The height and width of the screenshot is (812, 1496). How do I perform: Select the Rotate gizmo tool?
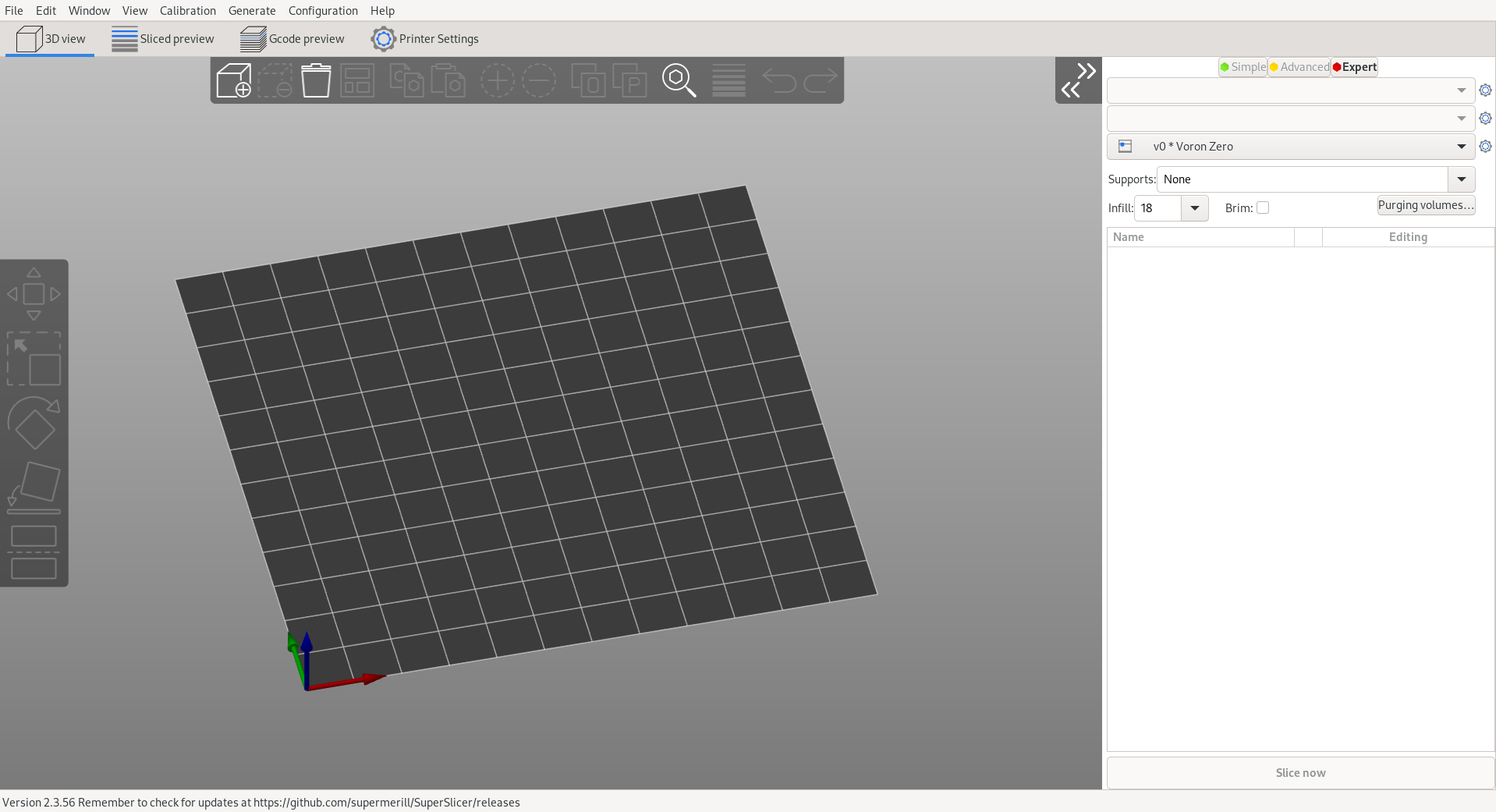pos(34,423)
